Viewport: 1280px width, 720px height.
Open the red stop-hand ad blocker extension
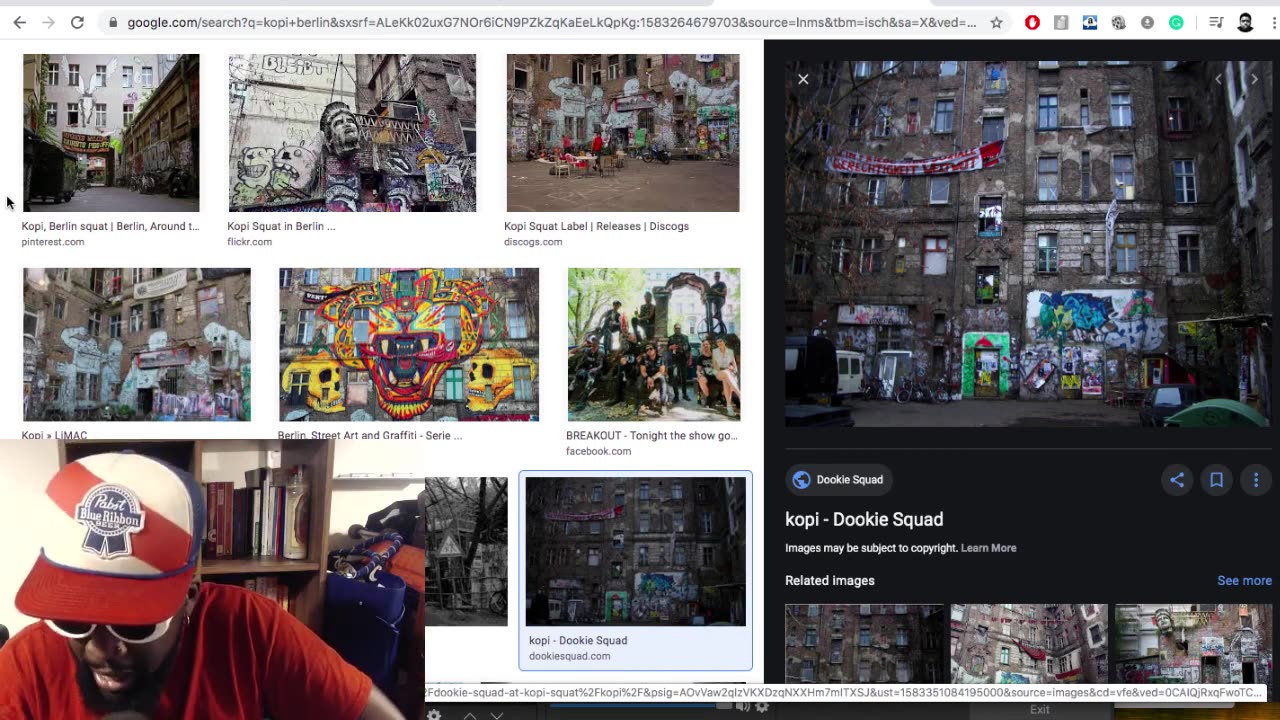click(x=1032, y=22)
